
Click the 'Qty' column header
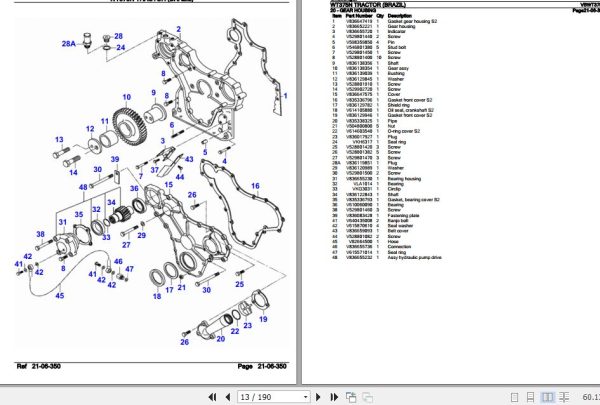tap(380, 16)
